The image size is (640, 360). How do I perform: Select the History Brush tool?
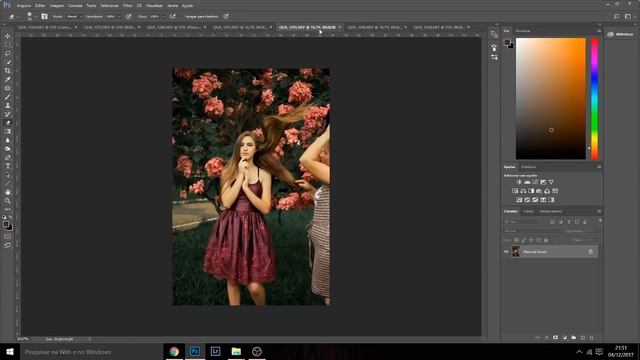8,114
